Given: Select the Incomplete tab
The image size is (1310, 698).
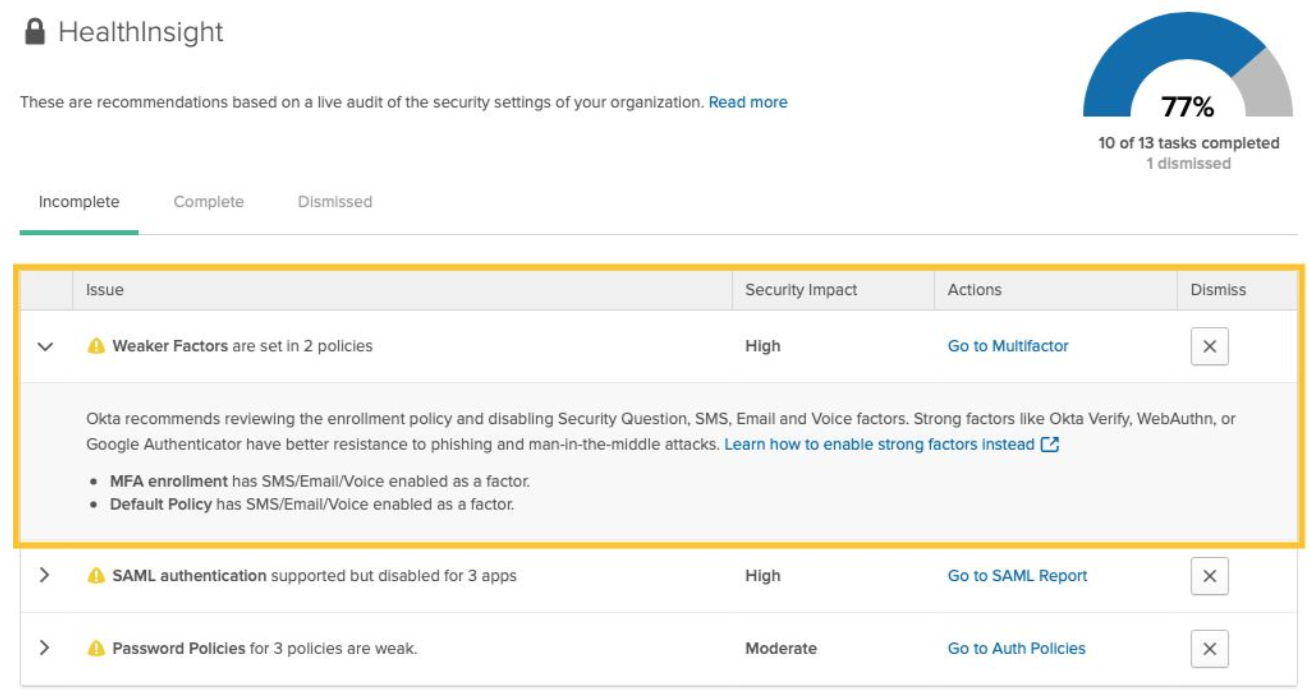Looking at the screenshot, I should tap(79, 202).
